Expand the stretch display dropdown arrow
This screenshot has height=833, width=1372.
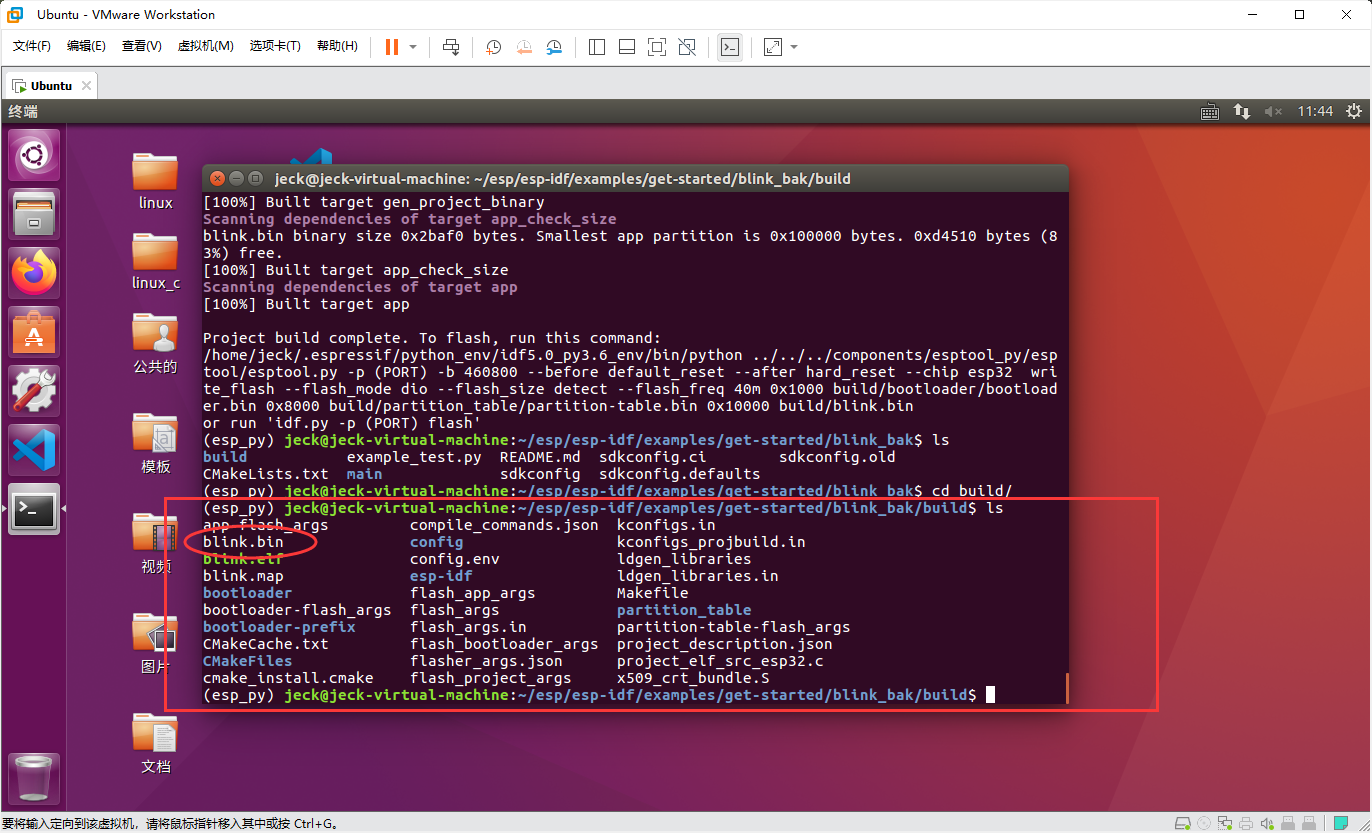(794, 47)
